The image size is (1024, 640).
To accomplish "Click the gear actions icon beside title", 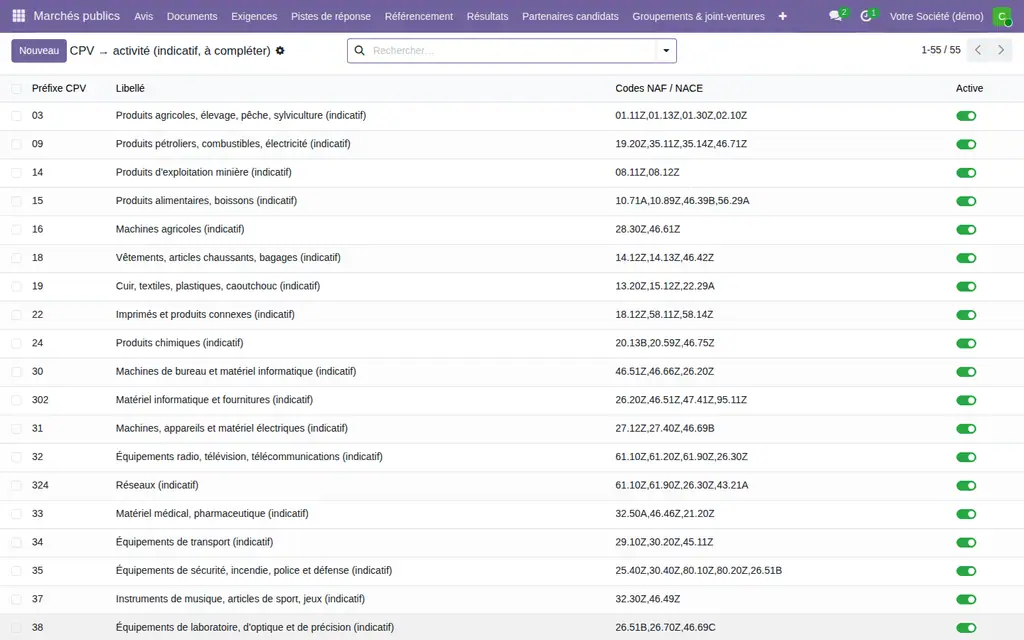I will 280,50.
